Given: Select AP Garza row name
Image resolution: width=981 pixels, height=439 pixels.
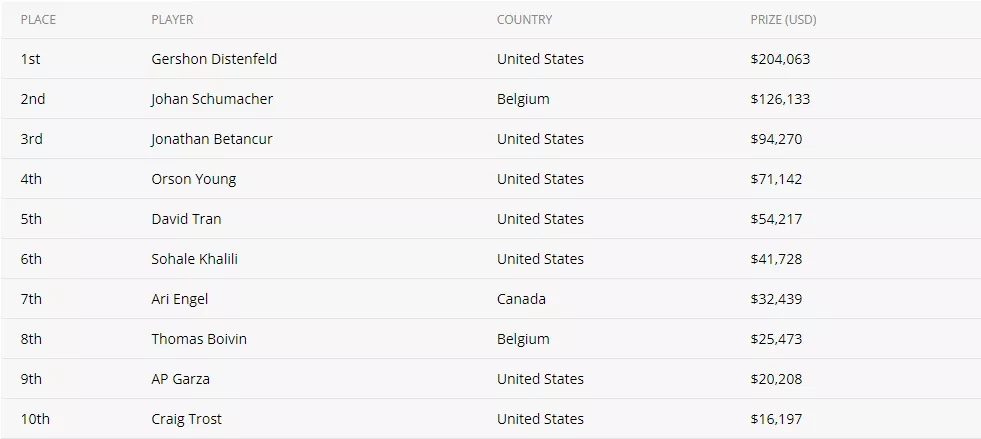Looking at the screenshot, I should click(181, 379).
